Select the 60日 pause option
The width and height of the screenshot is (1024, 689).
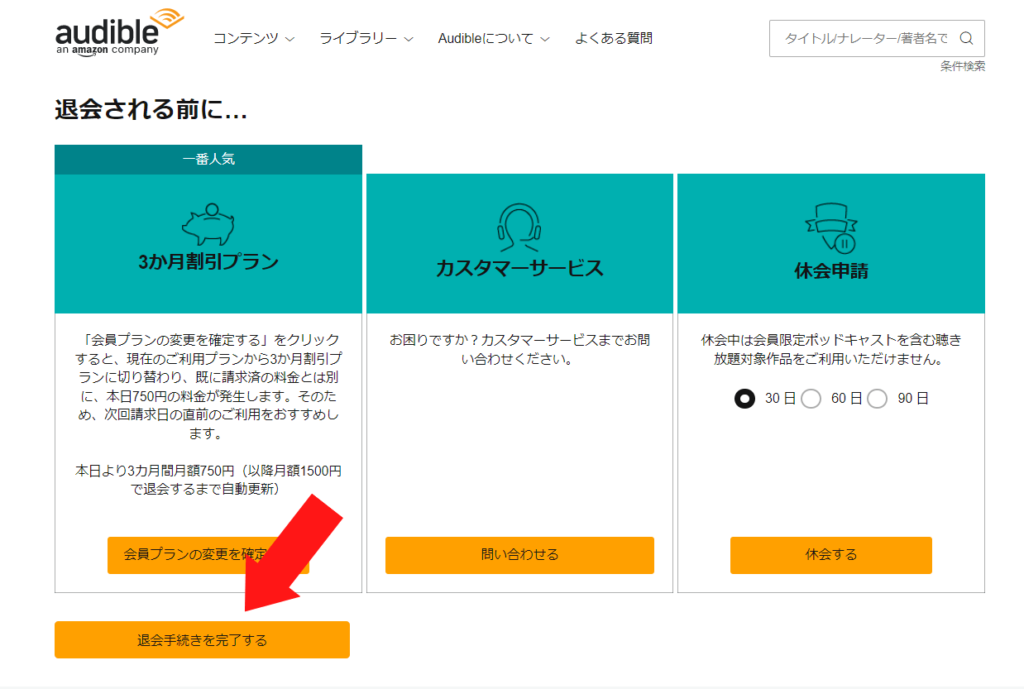pos(811,398)
